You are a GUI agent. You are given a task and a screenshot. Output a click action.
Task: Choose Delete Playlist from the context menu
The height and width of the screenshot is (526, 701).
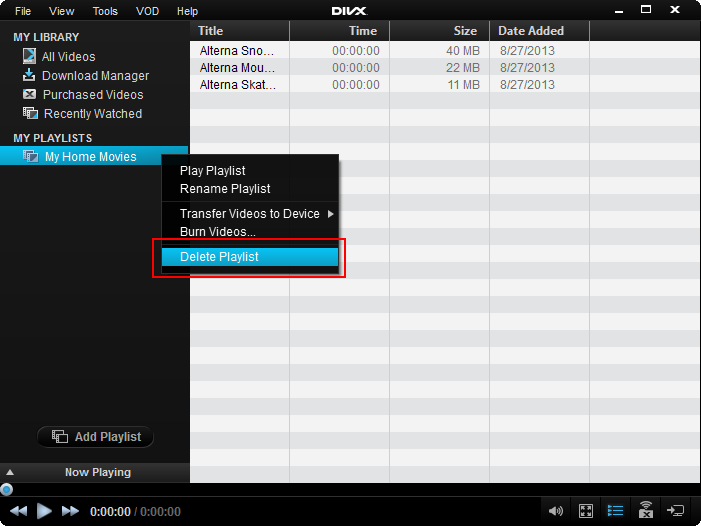(219, 257)
